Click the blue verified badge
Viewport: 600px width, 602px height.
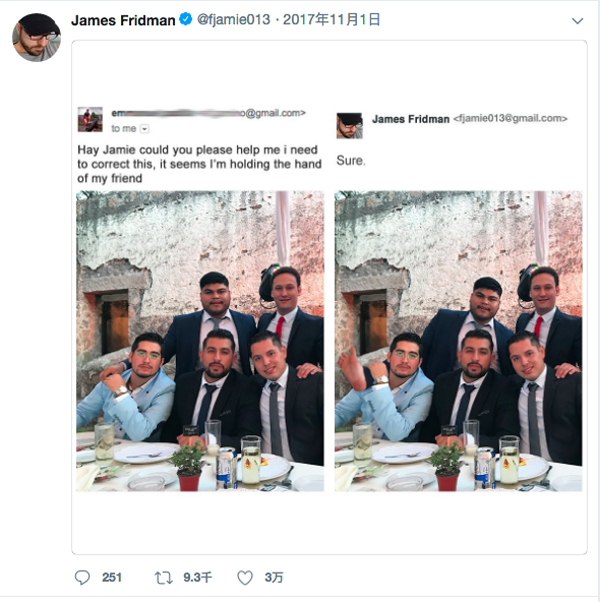185,20
